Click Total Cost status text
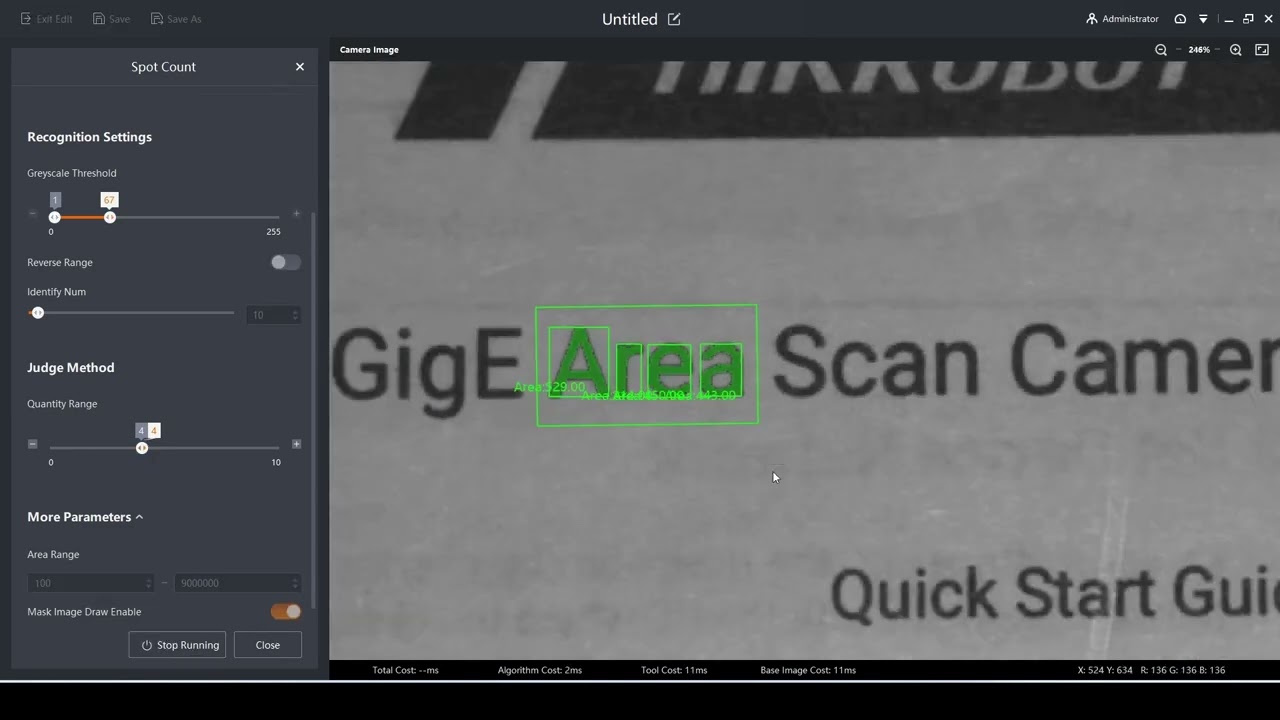This screenshot has height=720, width=1280. tap(405, 670)
